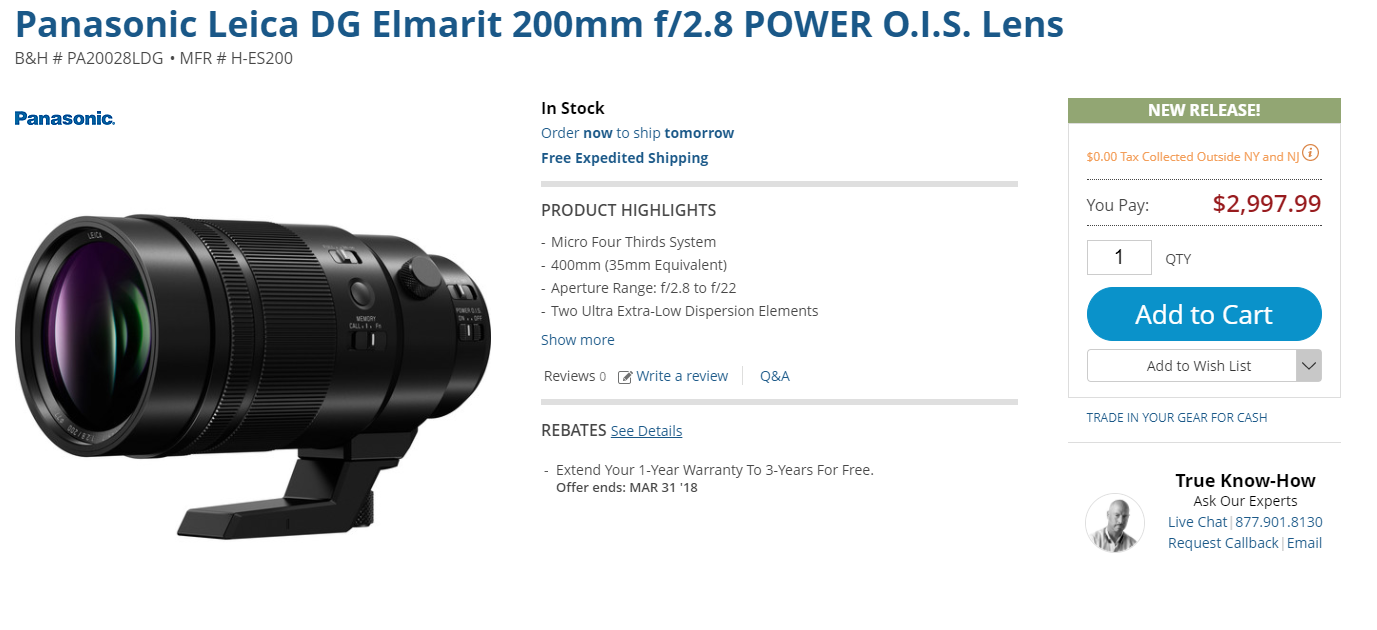The height and width of the screenshot is (630, 1377).
Task: Click the expert advisor portrait photo
Action: [x=1115, y=523]
